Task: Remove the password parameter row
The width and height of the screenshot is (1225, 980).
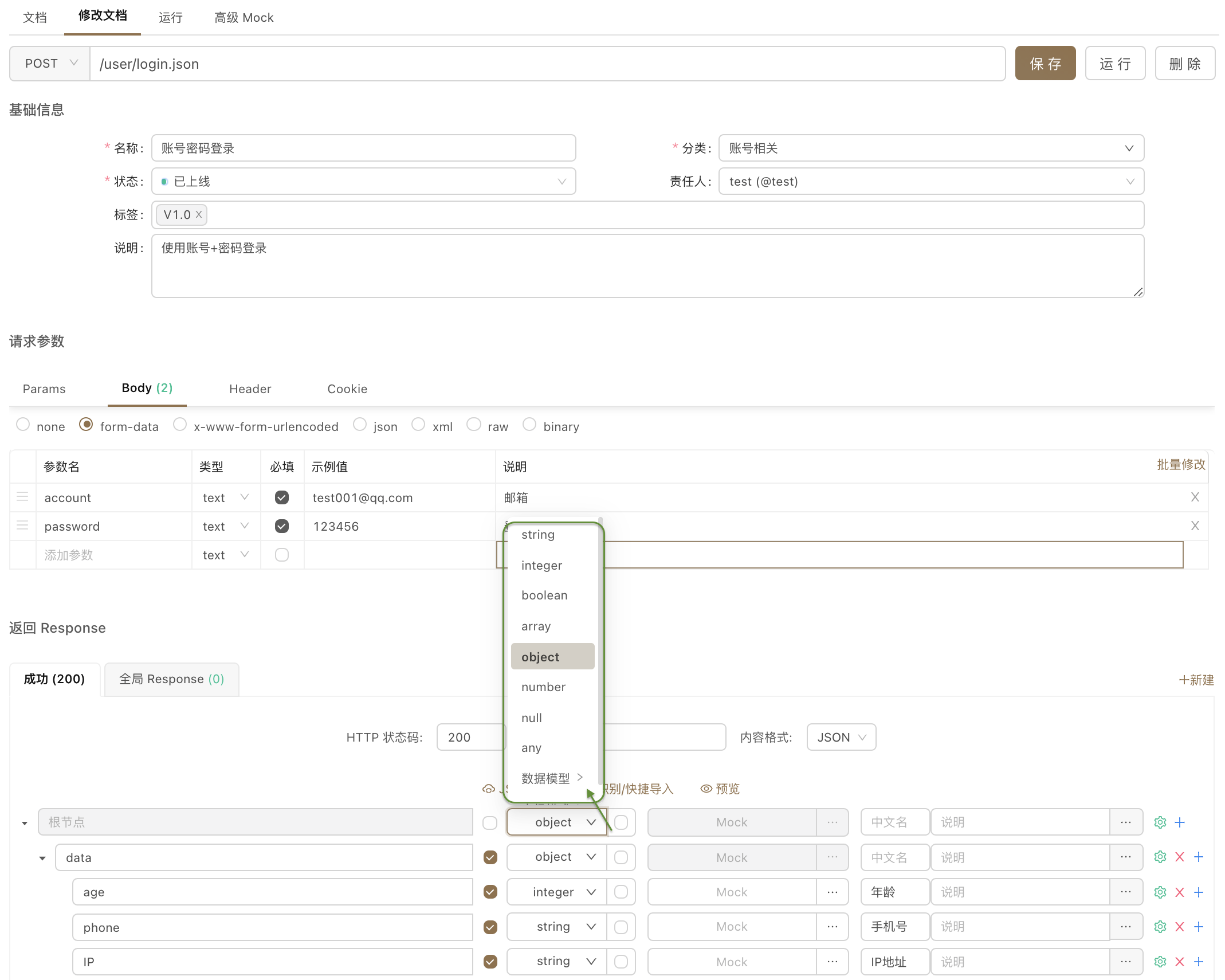Action: [1195, 526]
